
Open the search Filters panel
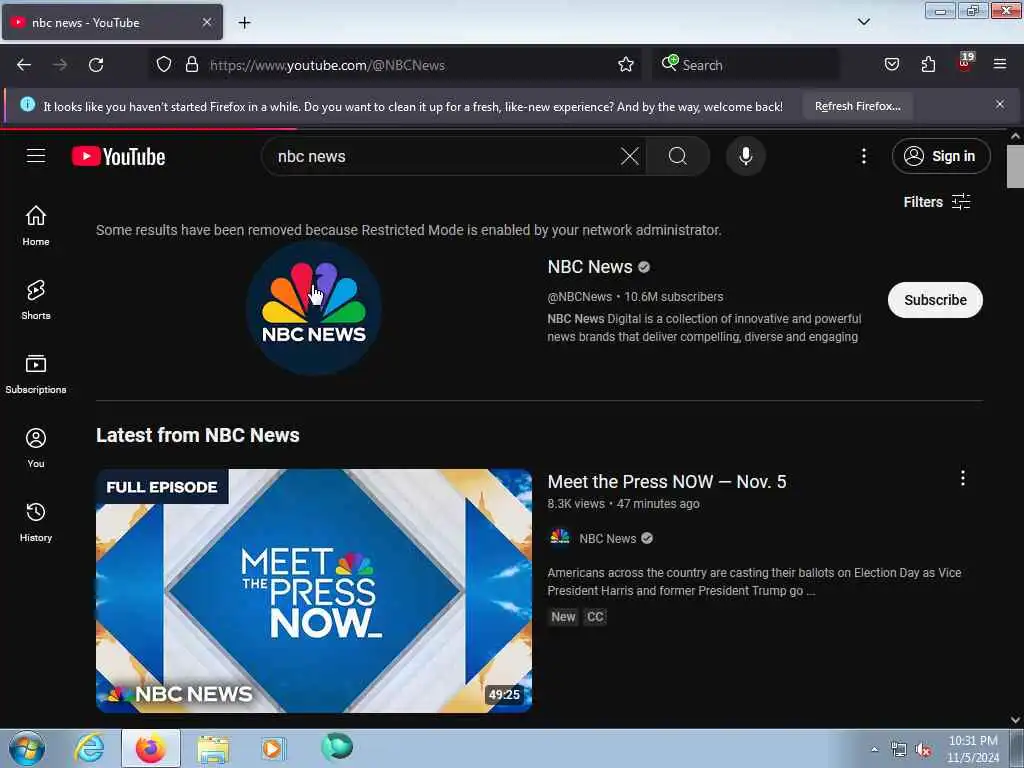point(936,202)
